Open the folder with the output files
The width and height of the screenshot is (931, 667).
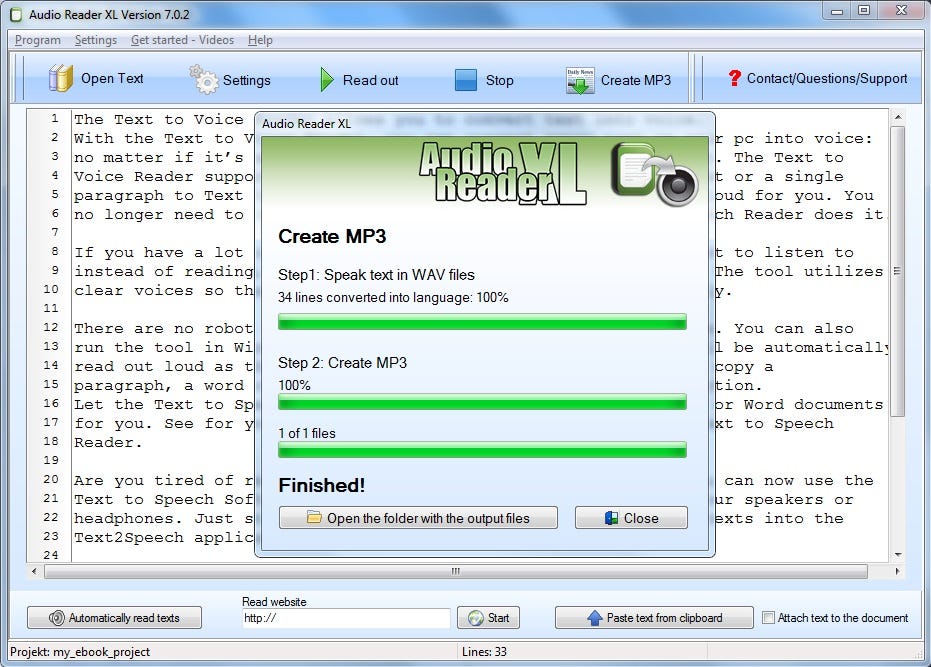click(x=418, y=517)
